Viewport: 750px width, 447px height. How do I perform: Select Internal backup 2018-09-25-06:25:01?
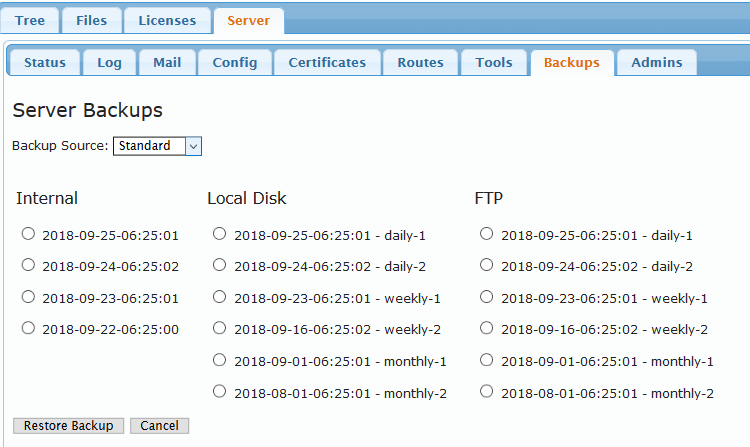(x=28, y=233)
